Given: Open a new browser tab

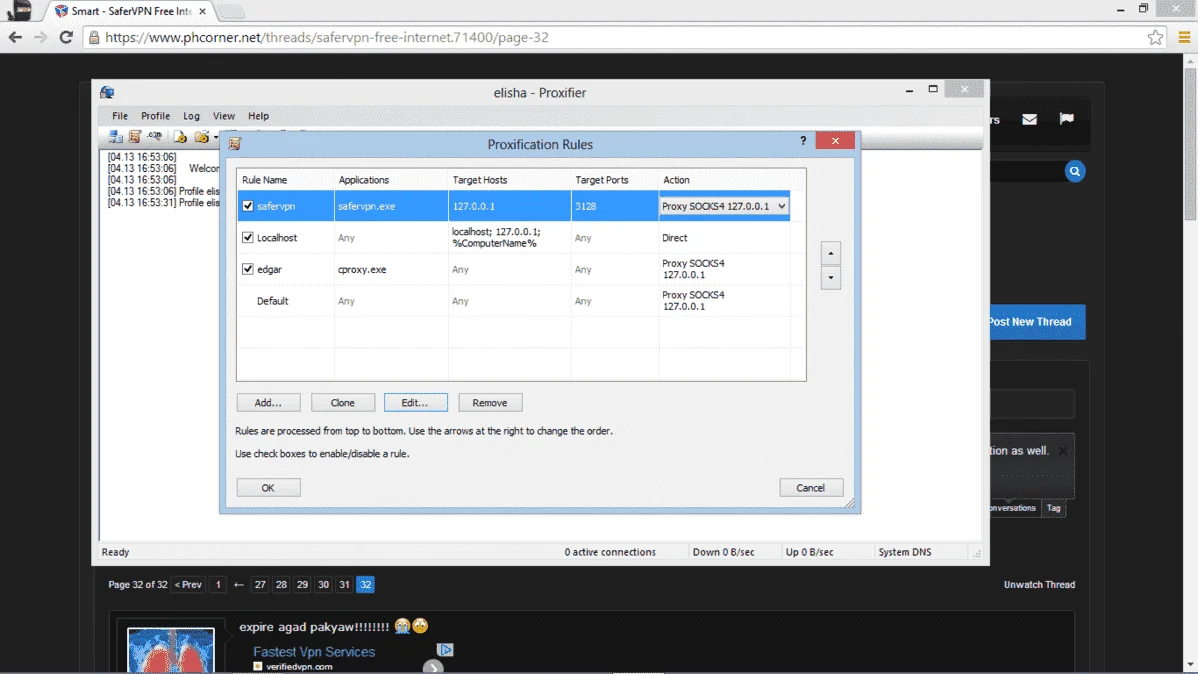Looking at the screenshot, I should click(x=232, y=11).
